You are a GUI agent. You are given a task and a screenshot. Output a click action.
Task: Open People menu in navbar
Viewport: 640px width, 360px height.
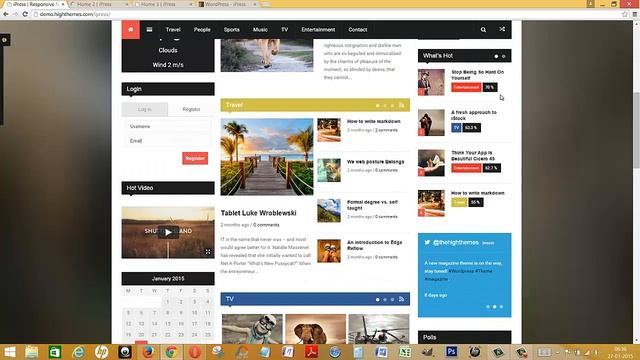pyautogui.click(x=202, y=29)
